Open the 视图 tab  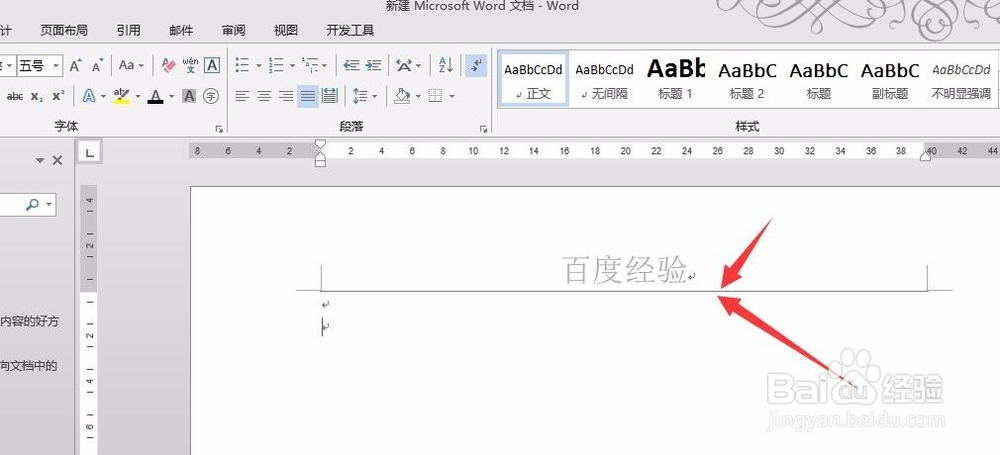pyautogui.click(x=286, y=30)
